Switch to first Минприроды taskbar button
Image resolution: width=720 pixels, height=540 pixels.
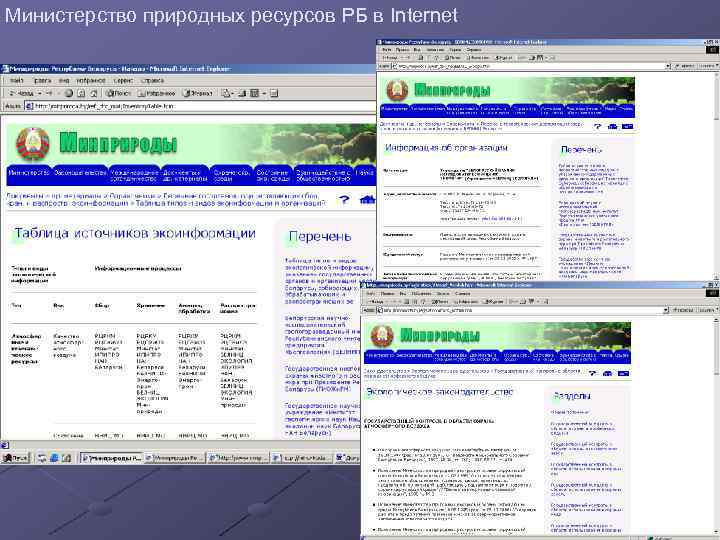(x=112, y=457)
